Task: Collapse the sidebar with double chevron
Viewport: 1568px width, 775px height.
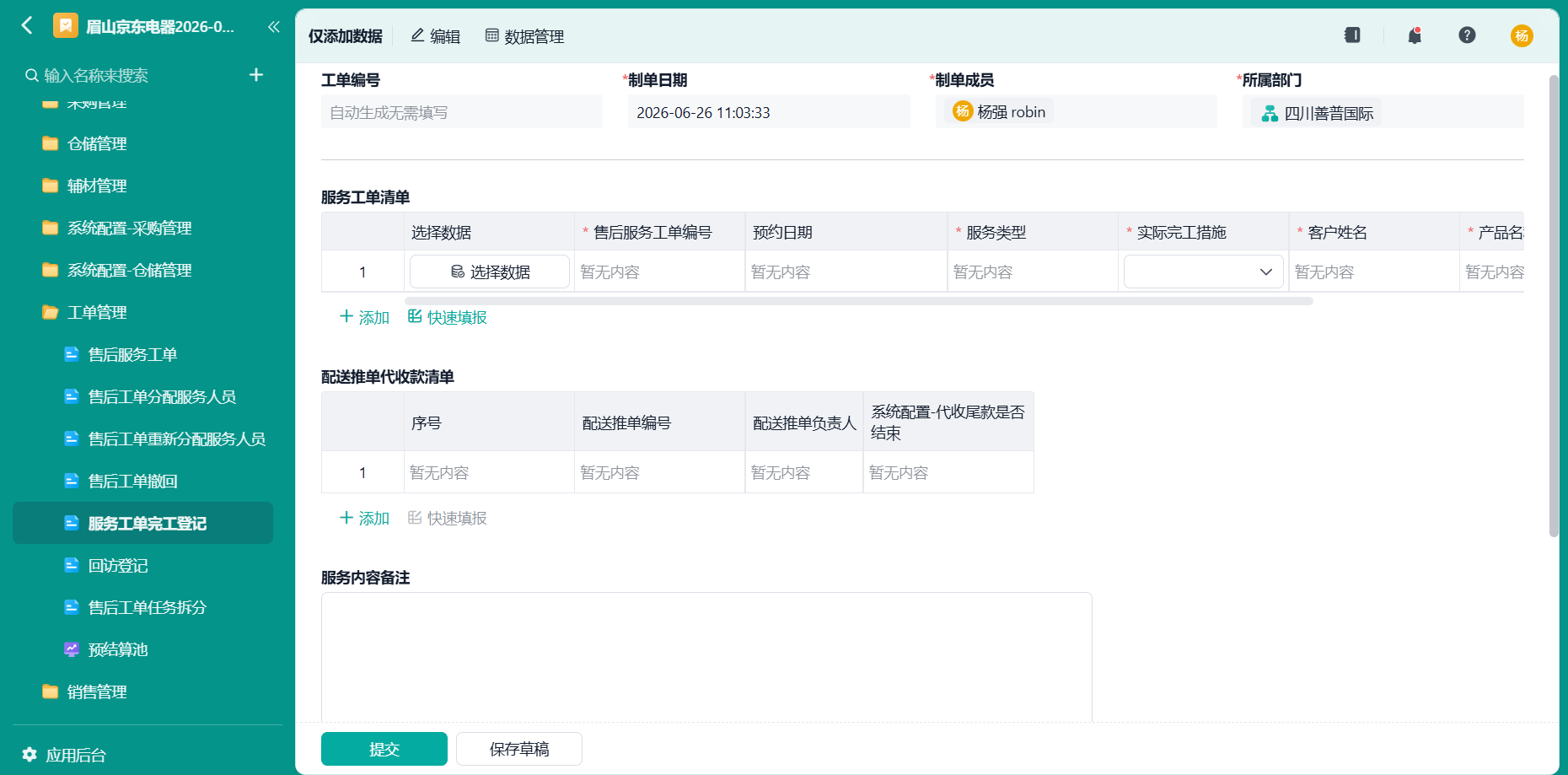Action: (273, 27)
